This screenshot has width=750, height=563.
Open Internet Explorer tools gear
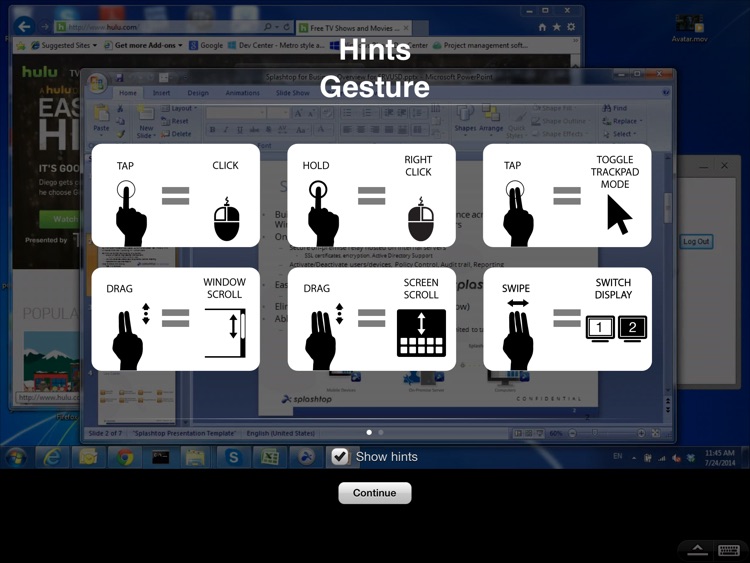(x=571, y=27)
